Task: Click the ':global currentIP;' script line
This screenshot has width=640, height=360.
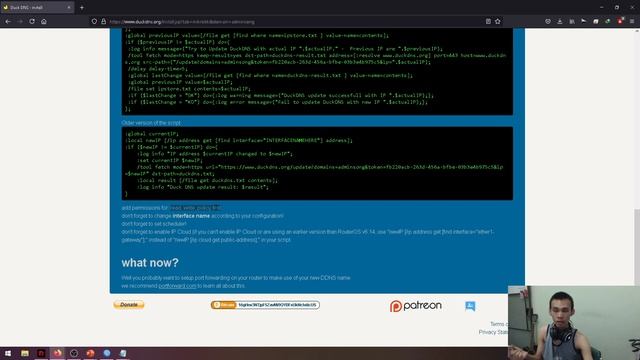Action: click(x=152, y=133)
